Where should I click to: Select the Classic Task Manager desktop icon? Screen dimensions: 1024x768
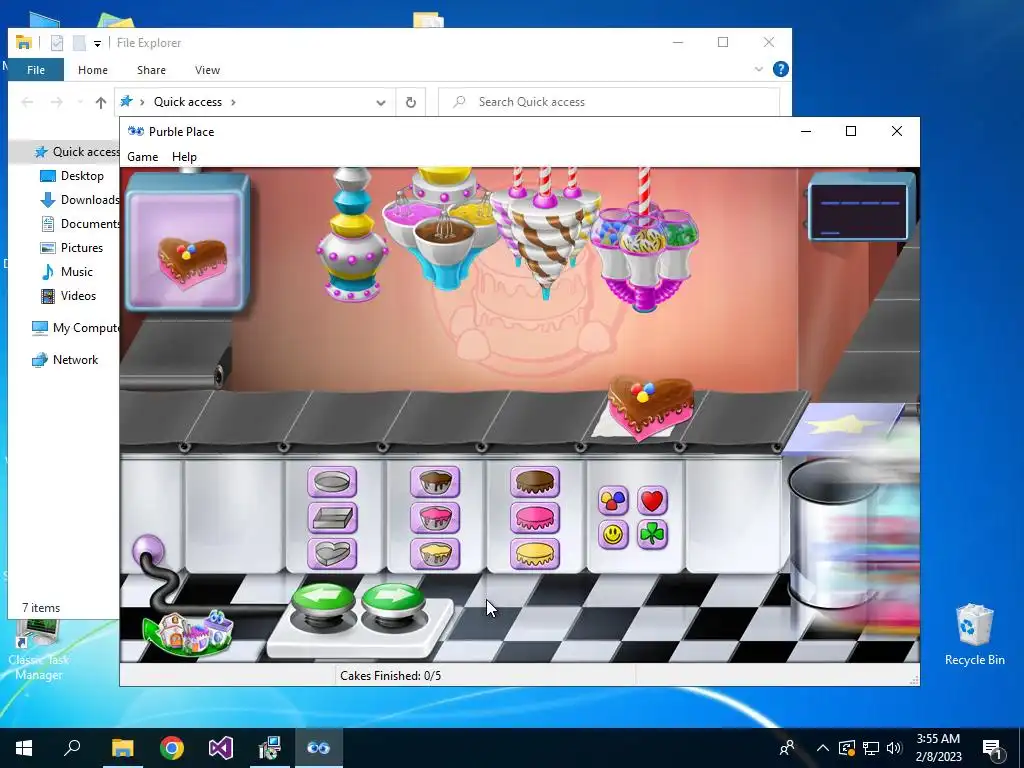[x=39, y=649]
